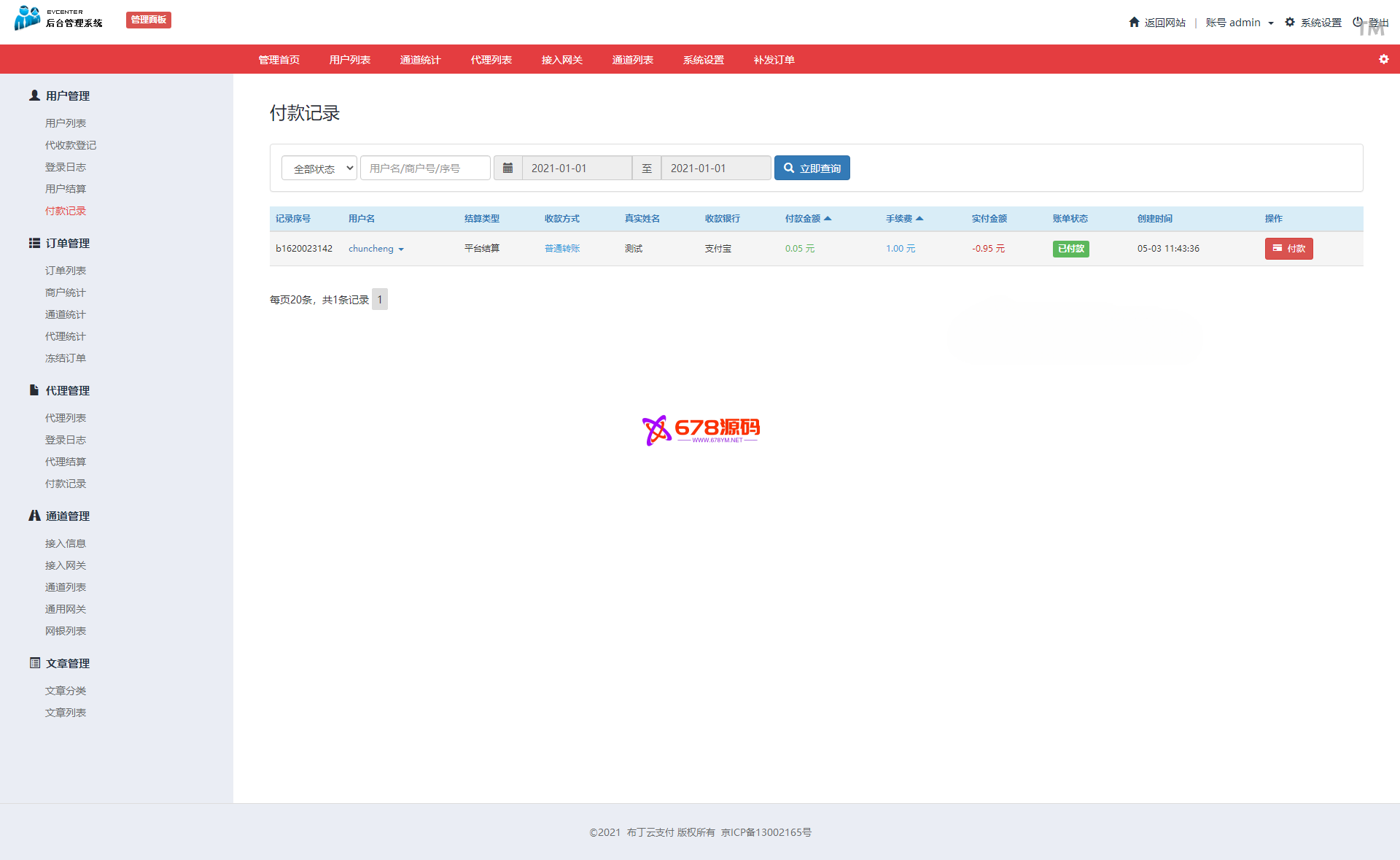Click the end date field 2021-01-01
Screen dimensions: 1400x860
715,168
